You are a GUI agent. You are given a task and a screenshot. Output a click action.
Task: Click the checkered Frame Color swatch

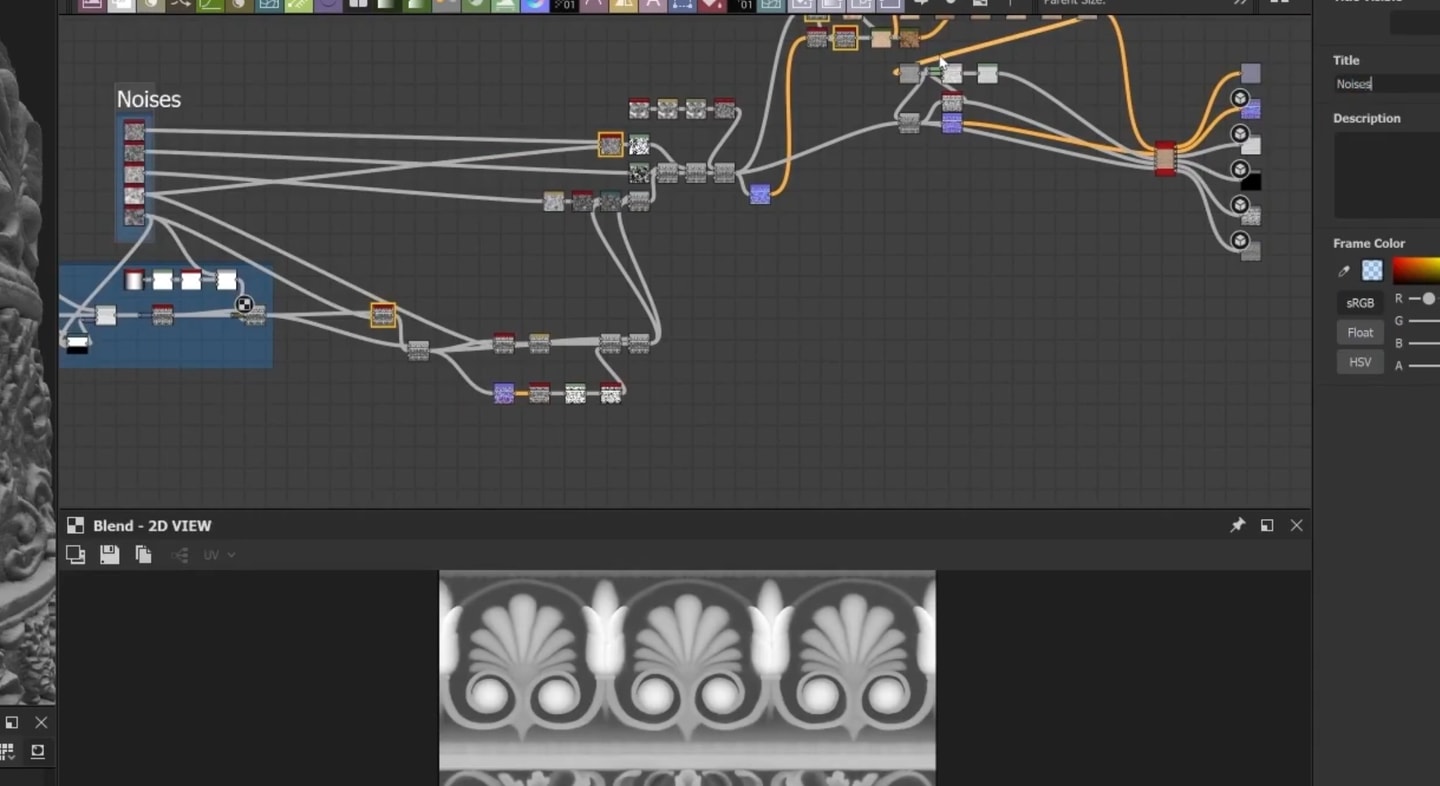[1373, 271]
